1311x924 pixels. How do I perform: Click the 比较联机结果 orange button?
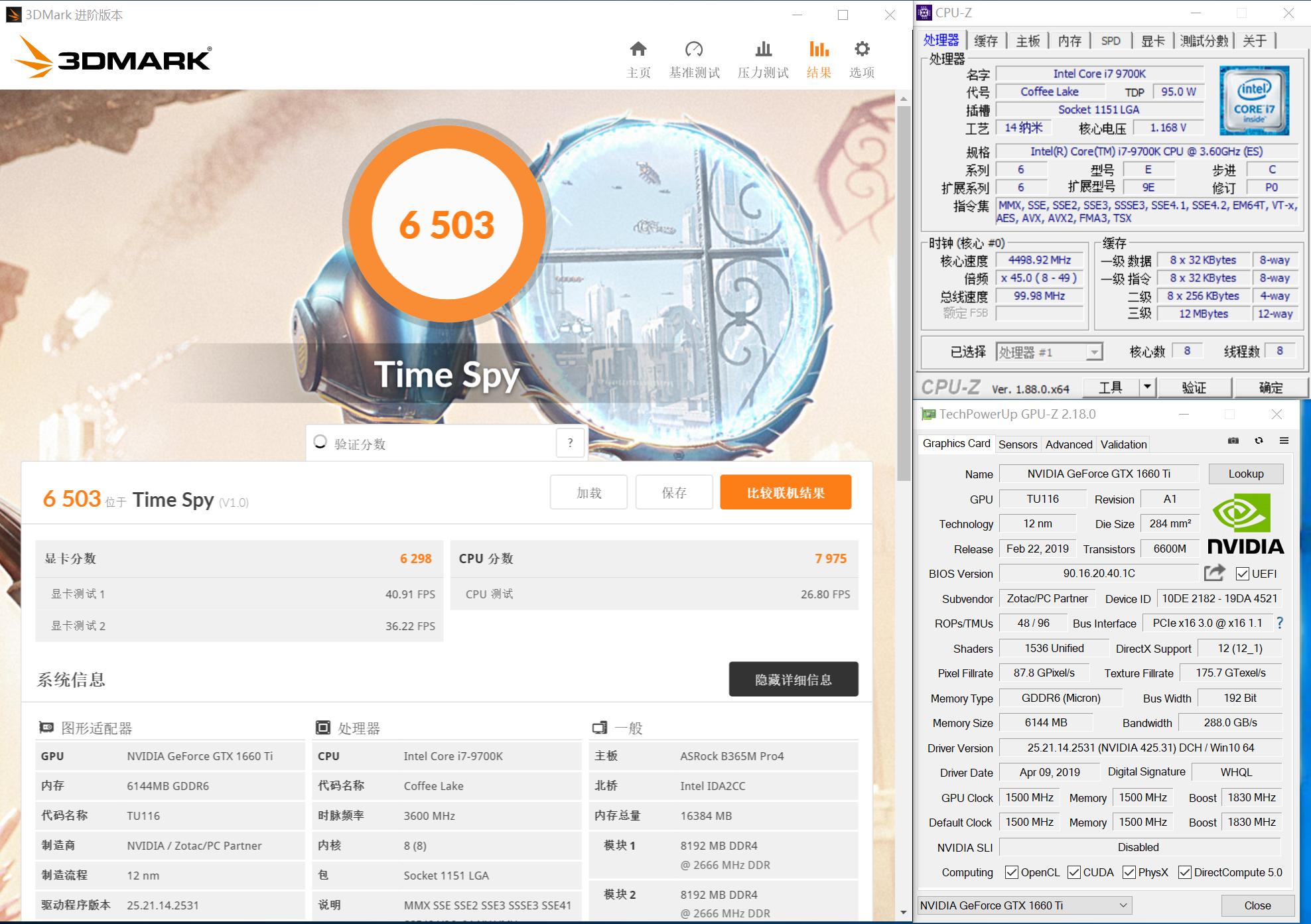pyautogui.click(x=786, y=492)
